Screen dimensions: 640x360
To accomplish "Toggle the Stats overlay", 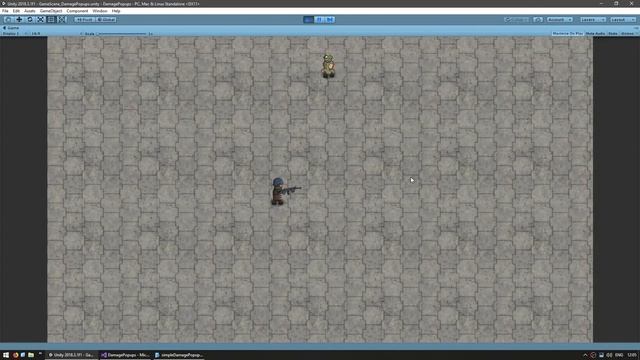I will (x=613, y=33).
